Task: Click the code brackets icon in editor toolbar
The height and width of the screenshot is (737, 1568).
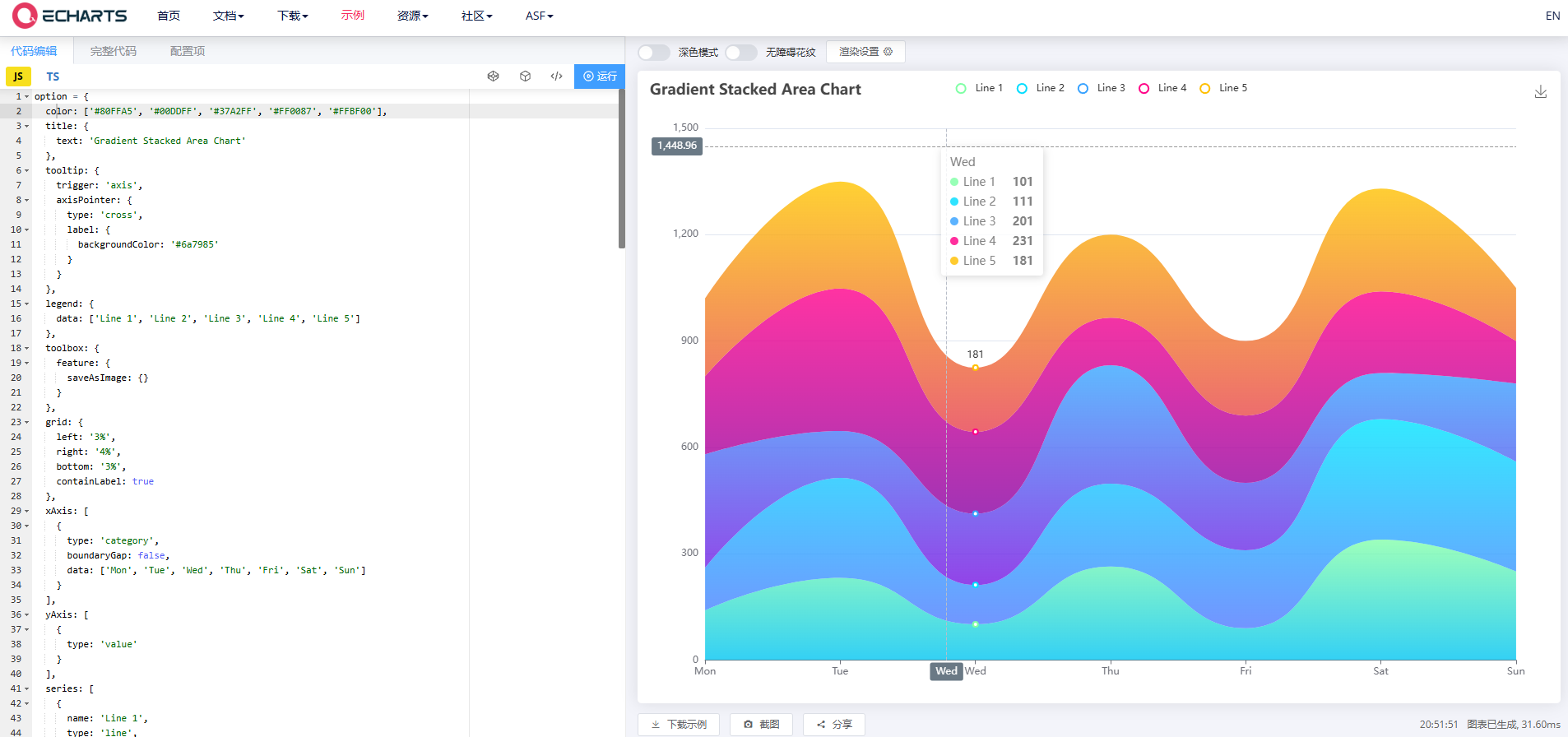Action: point(557,76)
